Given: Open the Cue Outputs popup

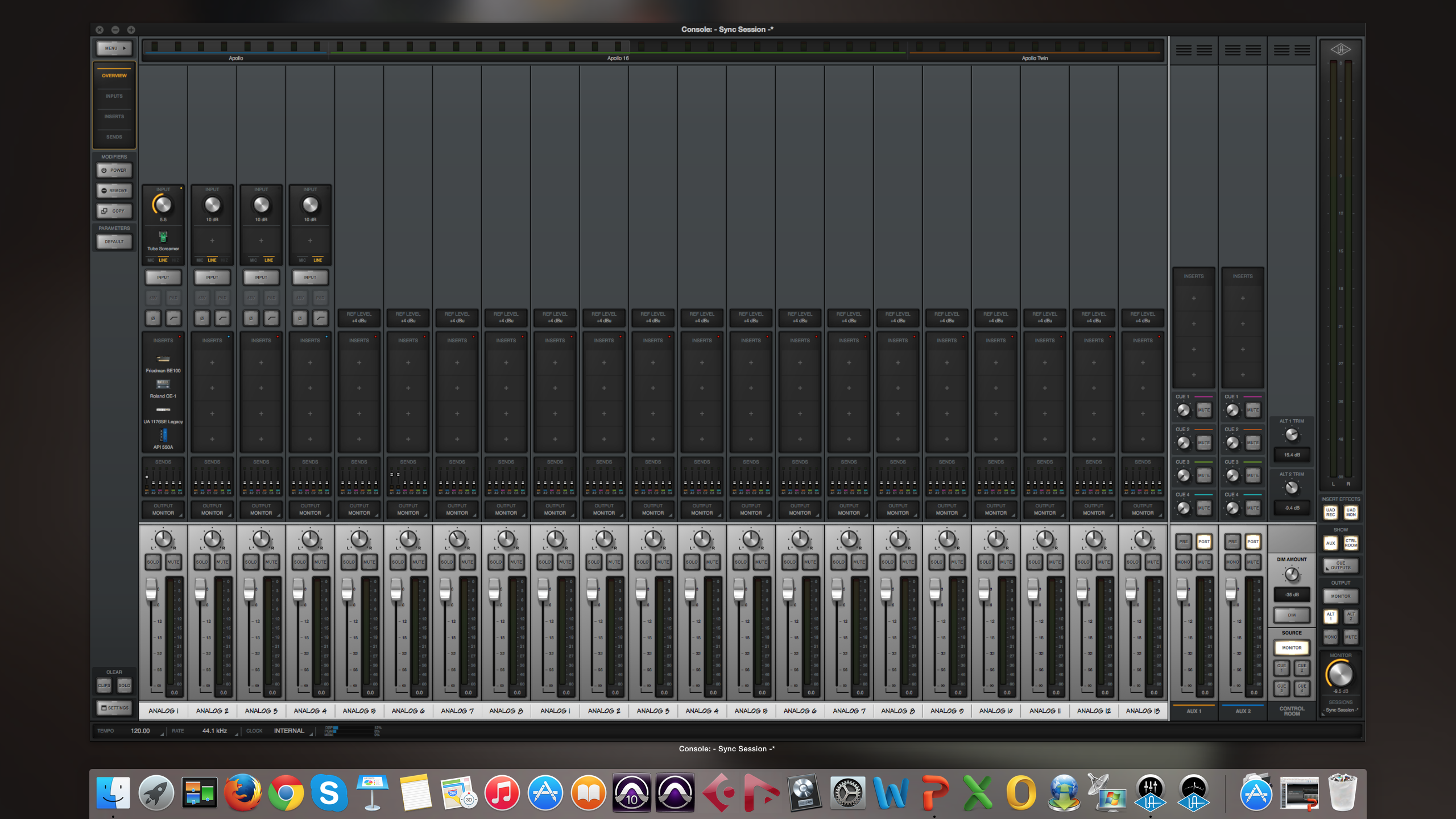Looking at the screenshot, I should point(1341,566).
